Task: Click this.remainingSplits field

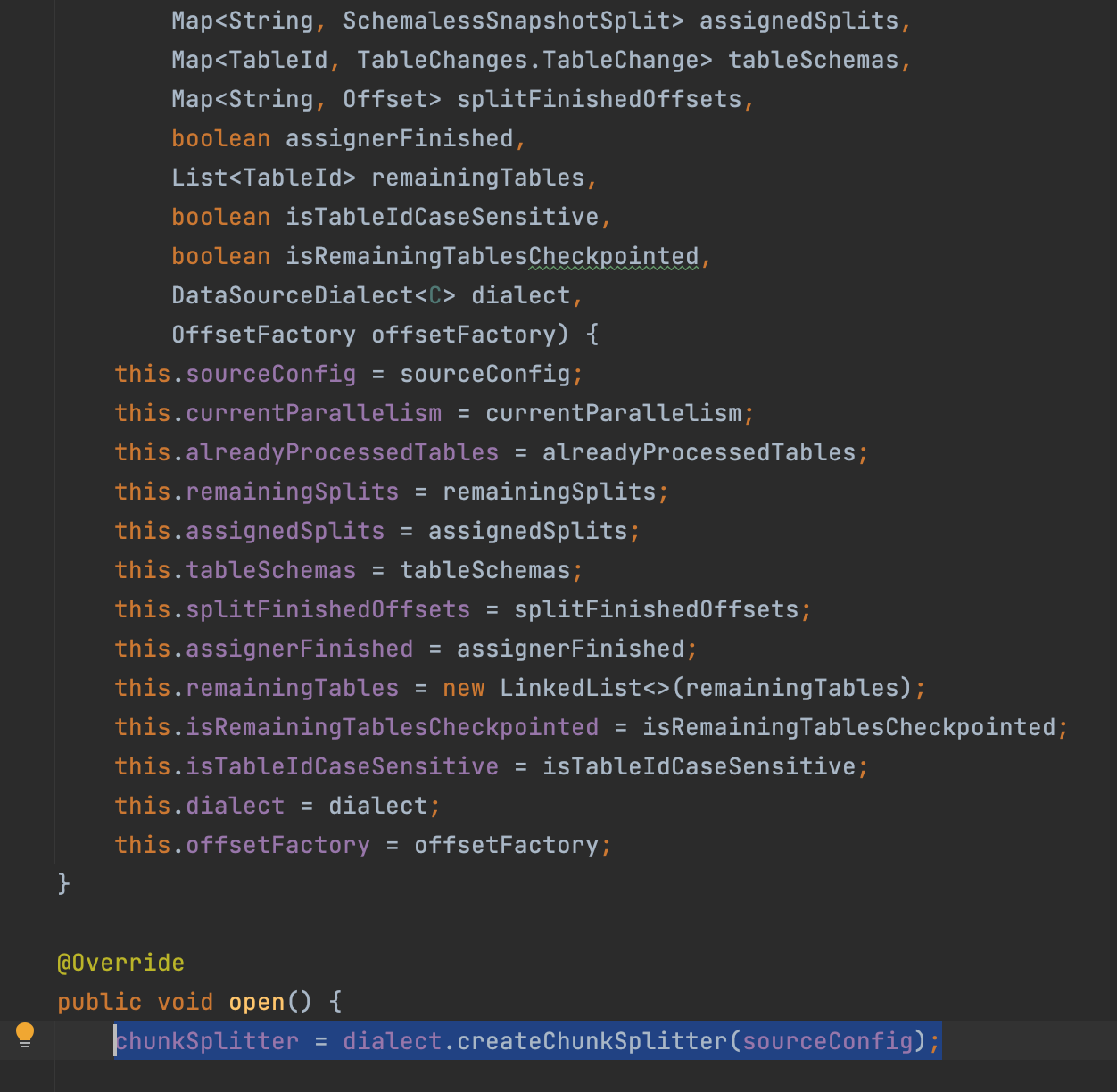Action: point(257,492)
